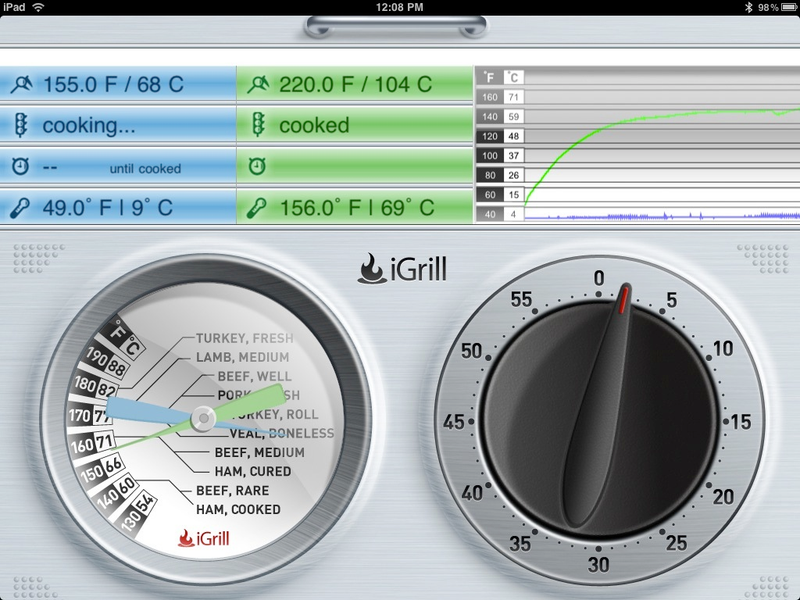Tap the 45 mark on timer dial
800x600 pixels.
tap(454, 422)
